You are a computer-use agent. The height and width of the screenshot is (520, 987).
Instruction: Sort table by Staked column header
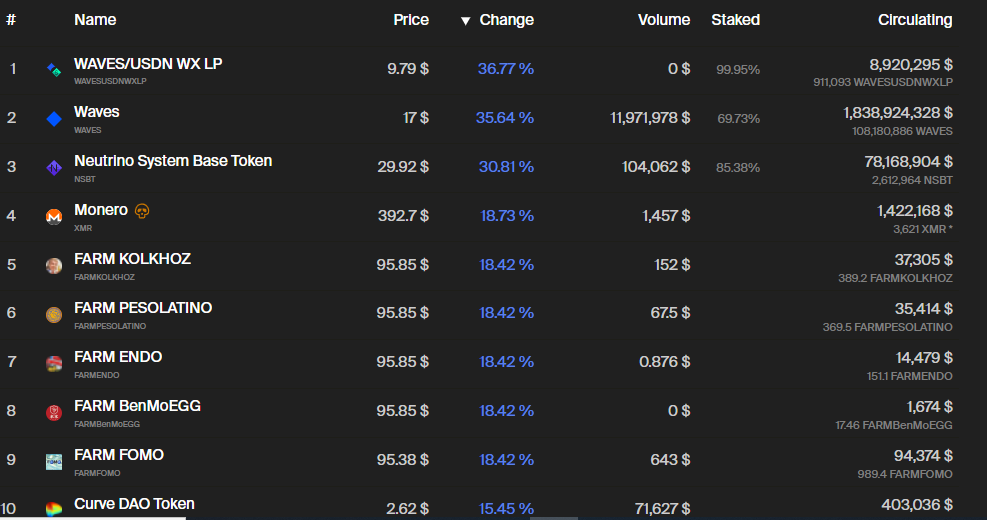[x=736, y=20]
